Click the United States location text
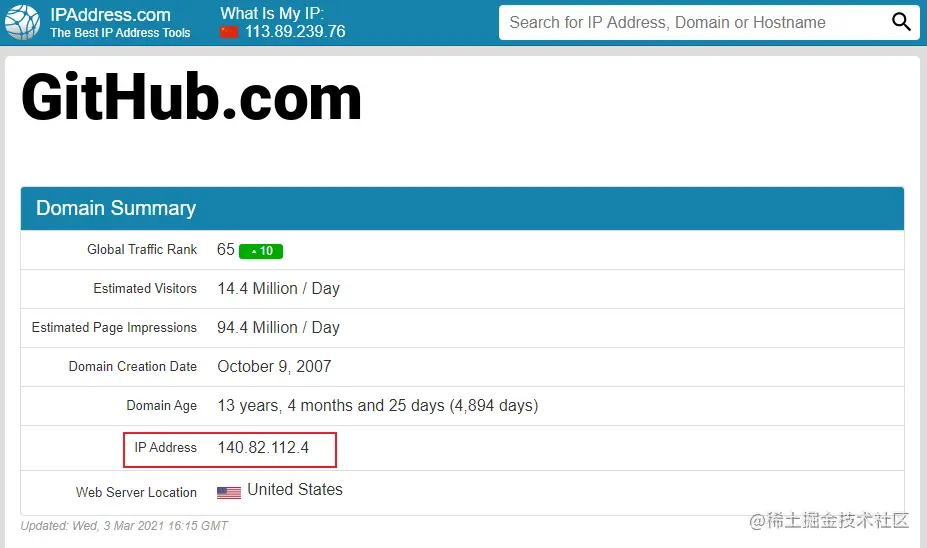Image resolution: width=927 pixels, height=548 pixels. (295, 489)
